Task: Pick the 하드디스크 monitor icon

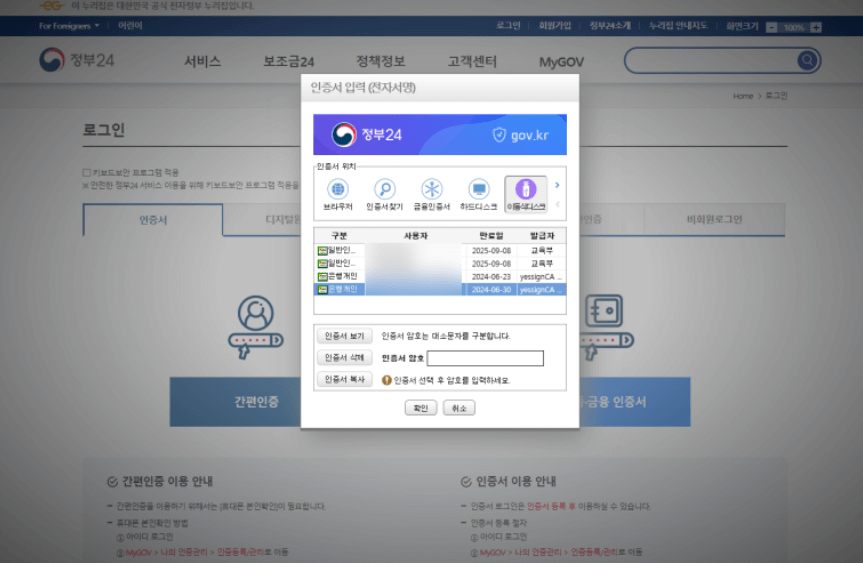Action: (x=479, y=189)
